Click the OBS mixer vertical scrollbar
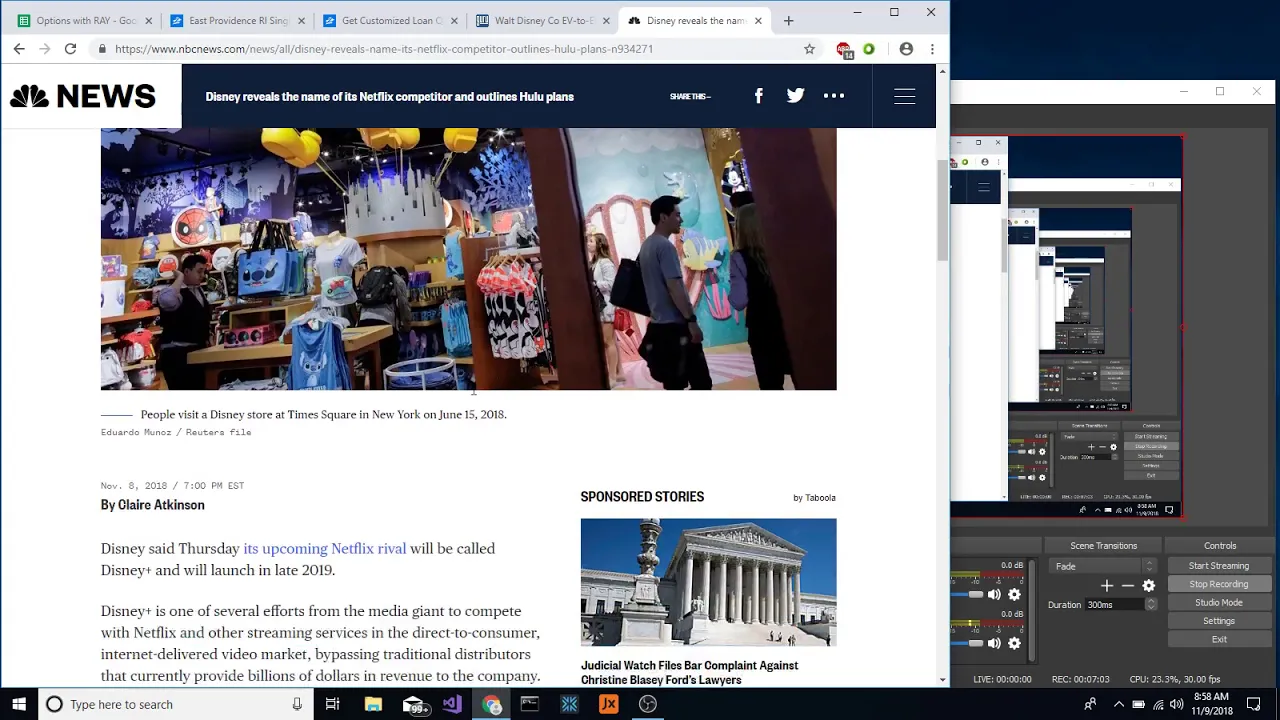 (x=1030, y=610)
